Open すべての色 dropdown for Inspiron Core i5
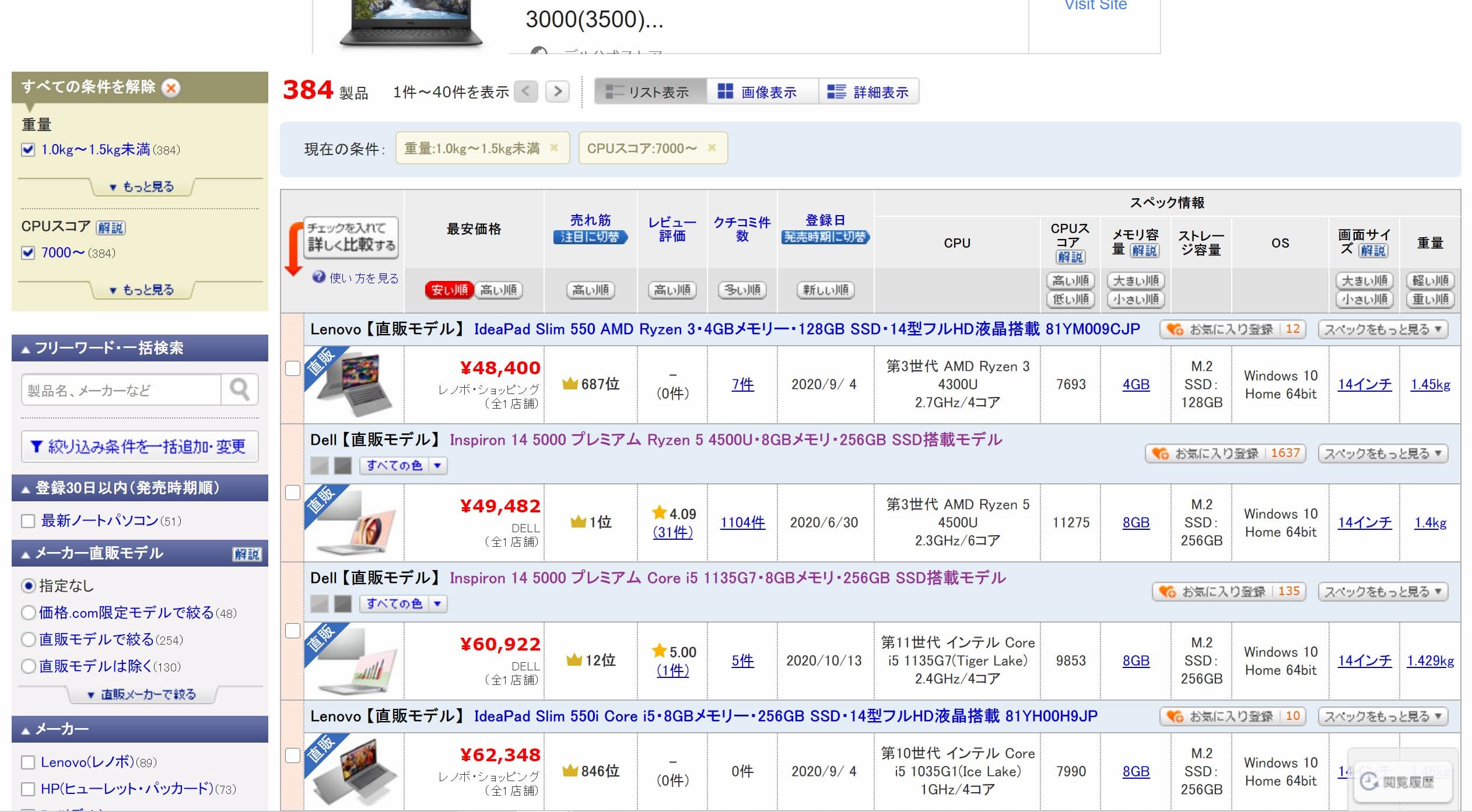This screenshot has width=1472, height=812. point(403,604)
